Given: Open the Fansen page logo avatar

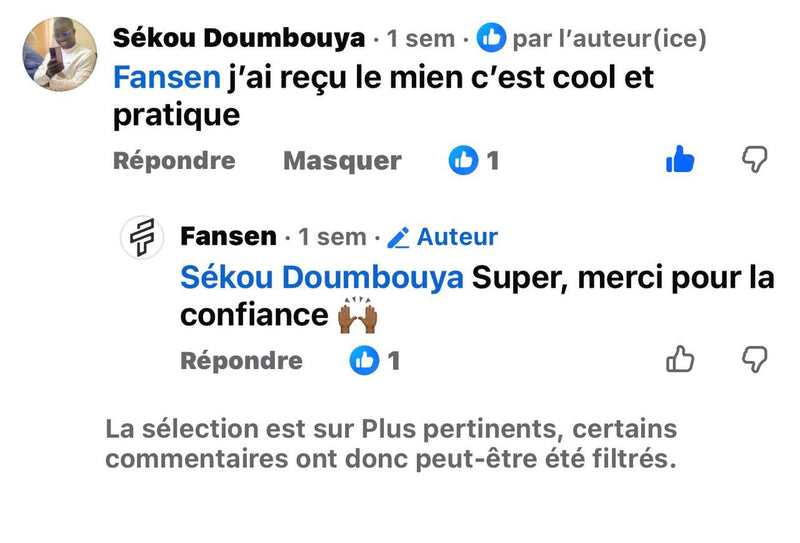Looking at the screenshot, I should pyautogui.click(x=142, y=238).
